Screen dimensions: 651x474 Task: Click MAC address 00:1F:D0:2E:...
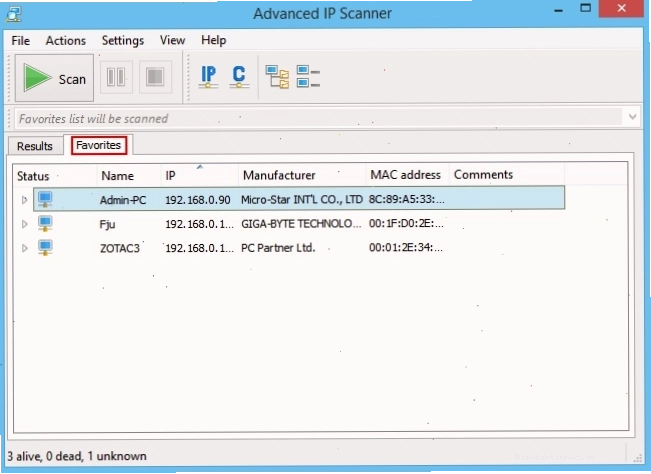pos(406,223)
